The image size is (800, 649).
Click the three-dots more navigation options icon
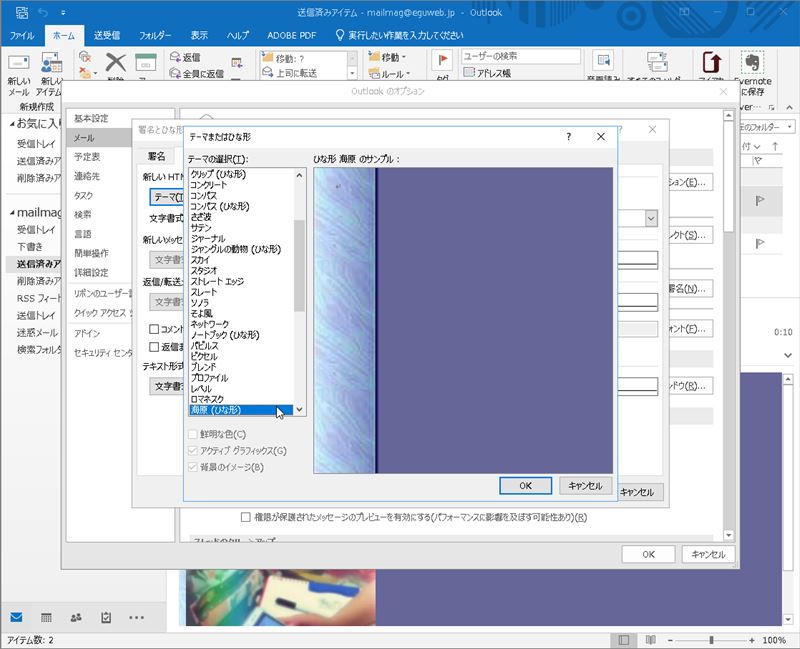point(137,617)
